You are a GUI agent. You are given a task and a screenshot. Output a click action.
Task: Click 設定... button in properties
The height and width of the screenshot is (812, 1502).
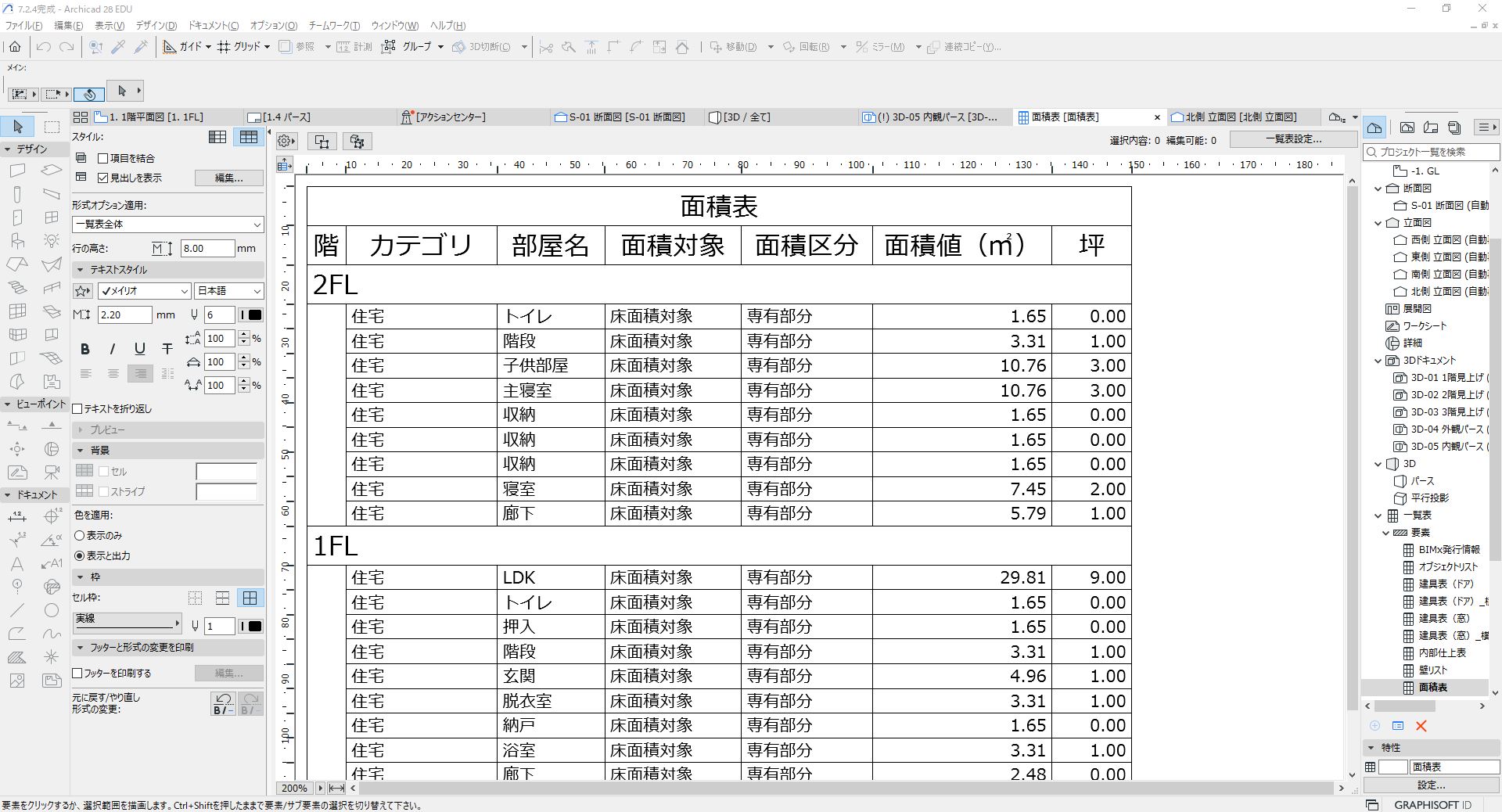pyautogui.click(x=1431, y=785)
